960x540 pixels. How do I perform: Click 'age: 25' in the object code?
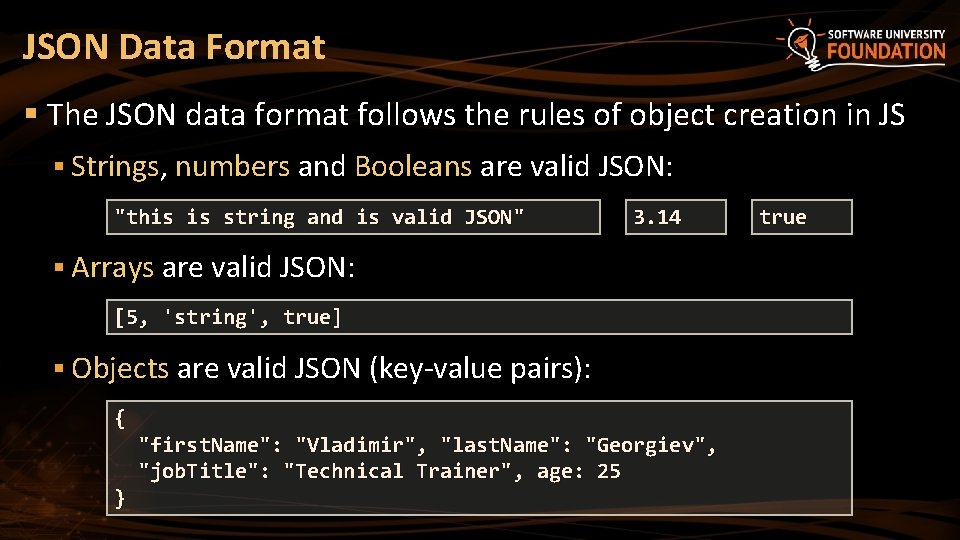click(578, 471)
